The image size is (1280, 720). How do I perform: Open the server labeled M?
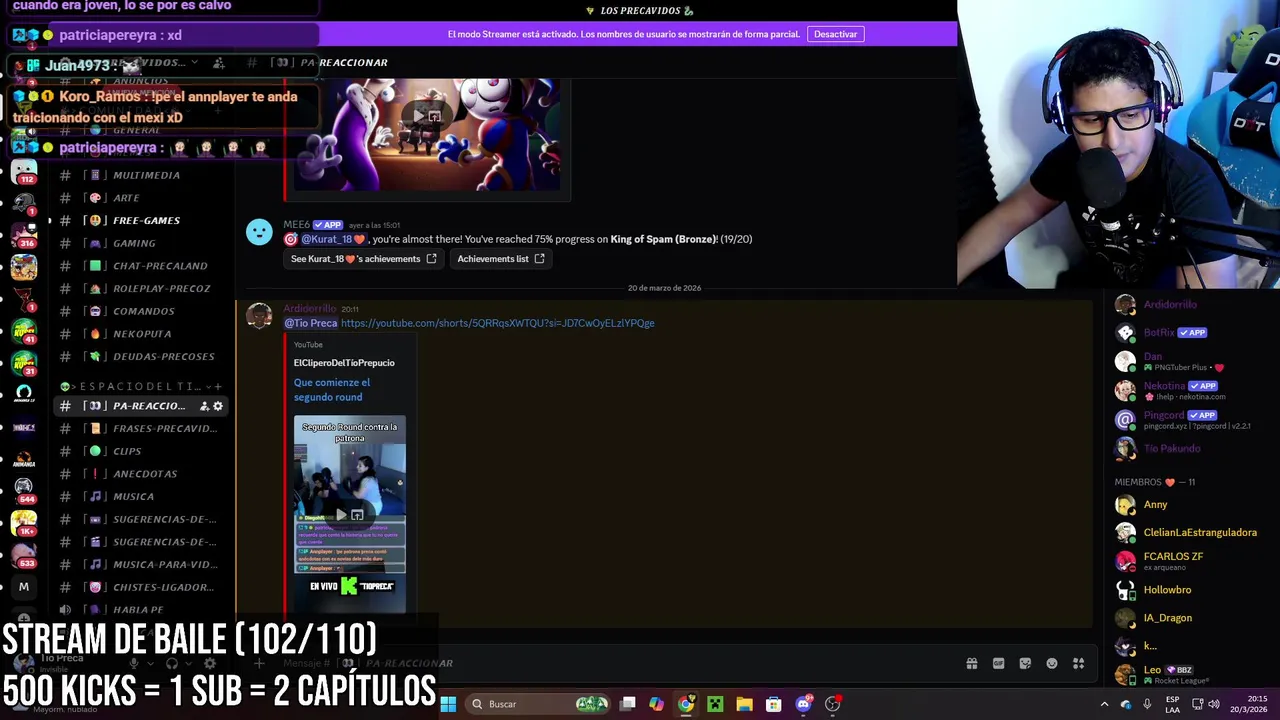(x=24, y=587)
